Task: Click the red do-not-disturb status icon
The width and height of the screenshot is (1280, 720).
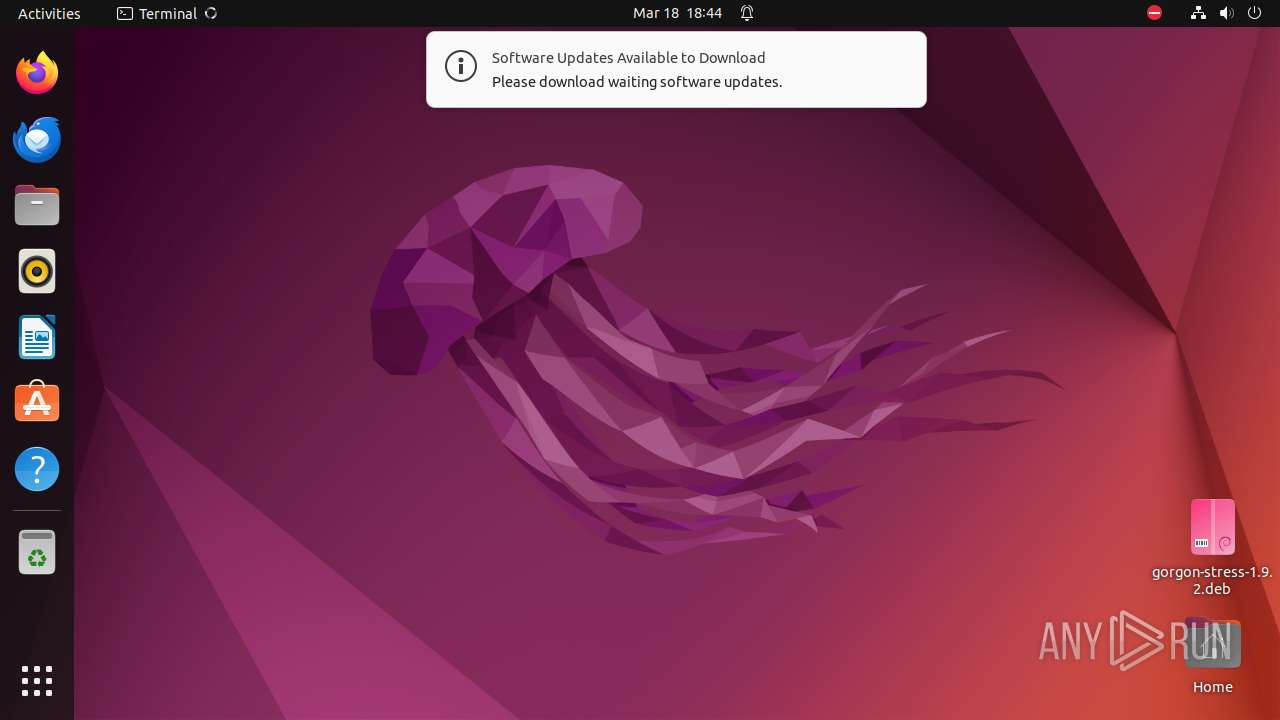Action: [x=1154, y=13]
